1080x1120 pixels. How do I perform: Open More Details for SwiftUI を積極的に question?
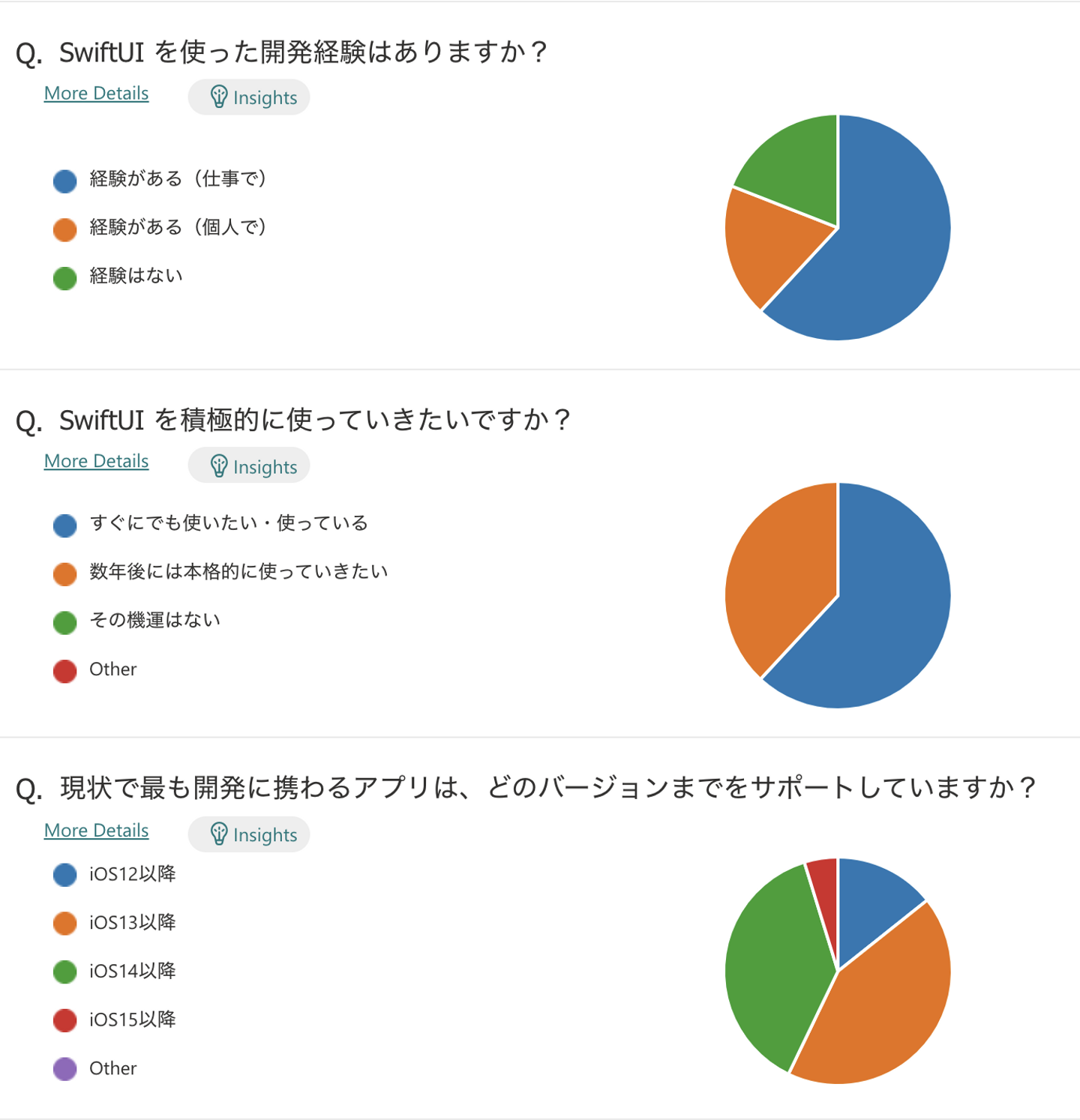(x=96, y=461)
